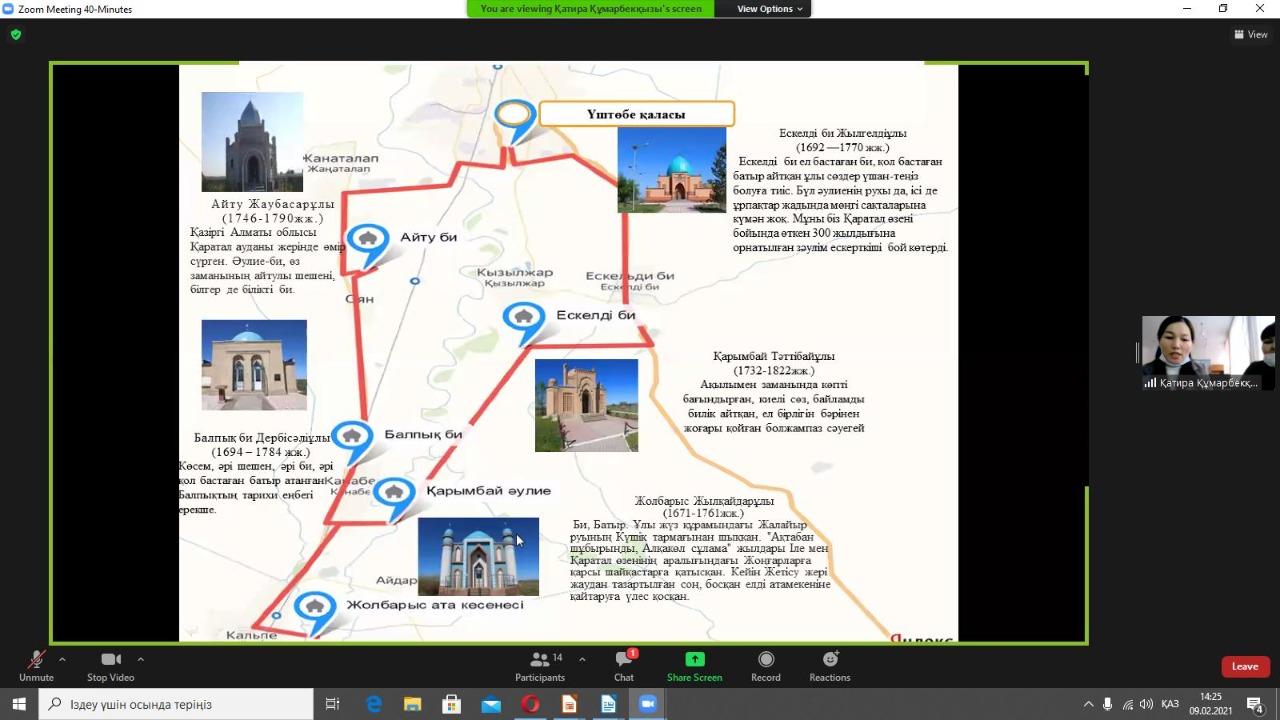This screenshot has width=1280, height=720.
Task: Toggle the КАЗ keyboard language indicator
Action: click(x=1170, y=704)
